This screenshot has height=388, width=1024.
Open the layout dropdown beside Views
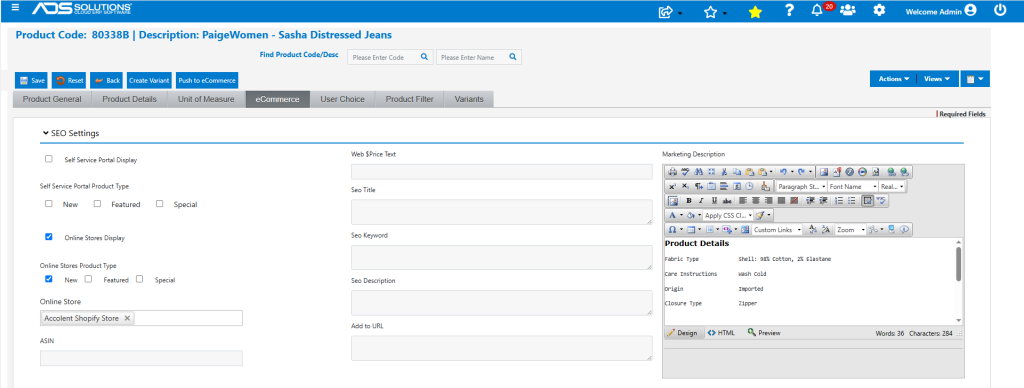click(x=975, y=79)
